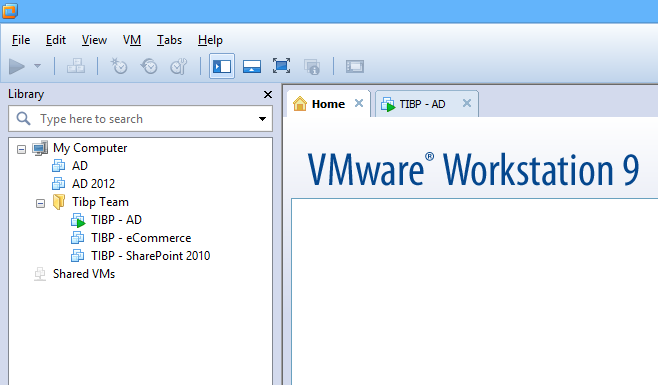Open the Snapshot Manager toolbar icon
This screenshot has width=658, height=385.
[179, 66]
